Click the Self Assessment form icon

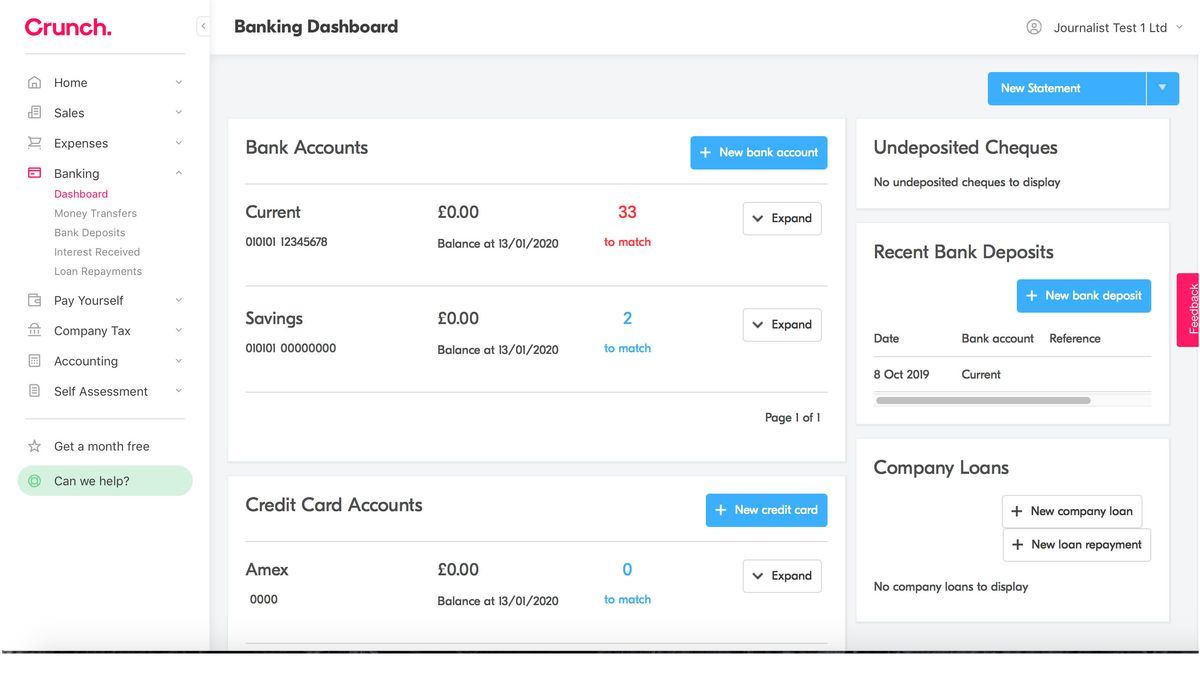[35, 391]
